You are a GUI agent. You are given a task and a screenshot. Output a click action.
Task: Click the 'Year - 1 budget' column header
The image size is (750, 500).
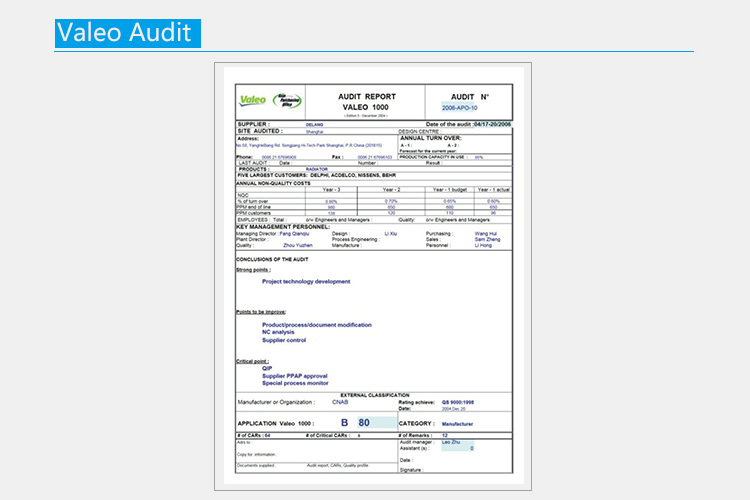tap(450, 189)
